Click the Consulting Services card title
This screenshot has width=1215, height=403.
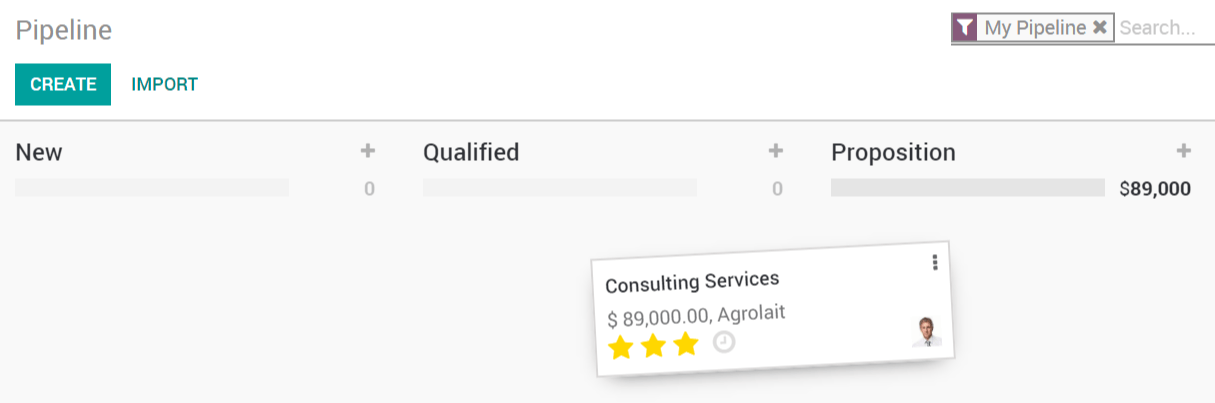692,282
